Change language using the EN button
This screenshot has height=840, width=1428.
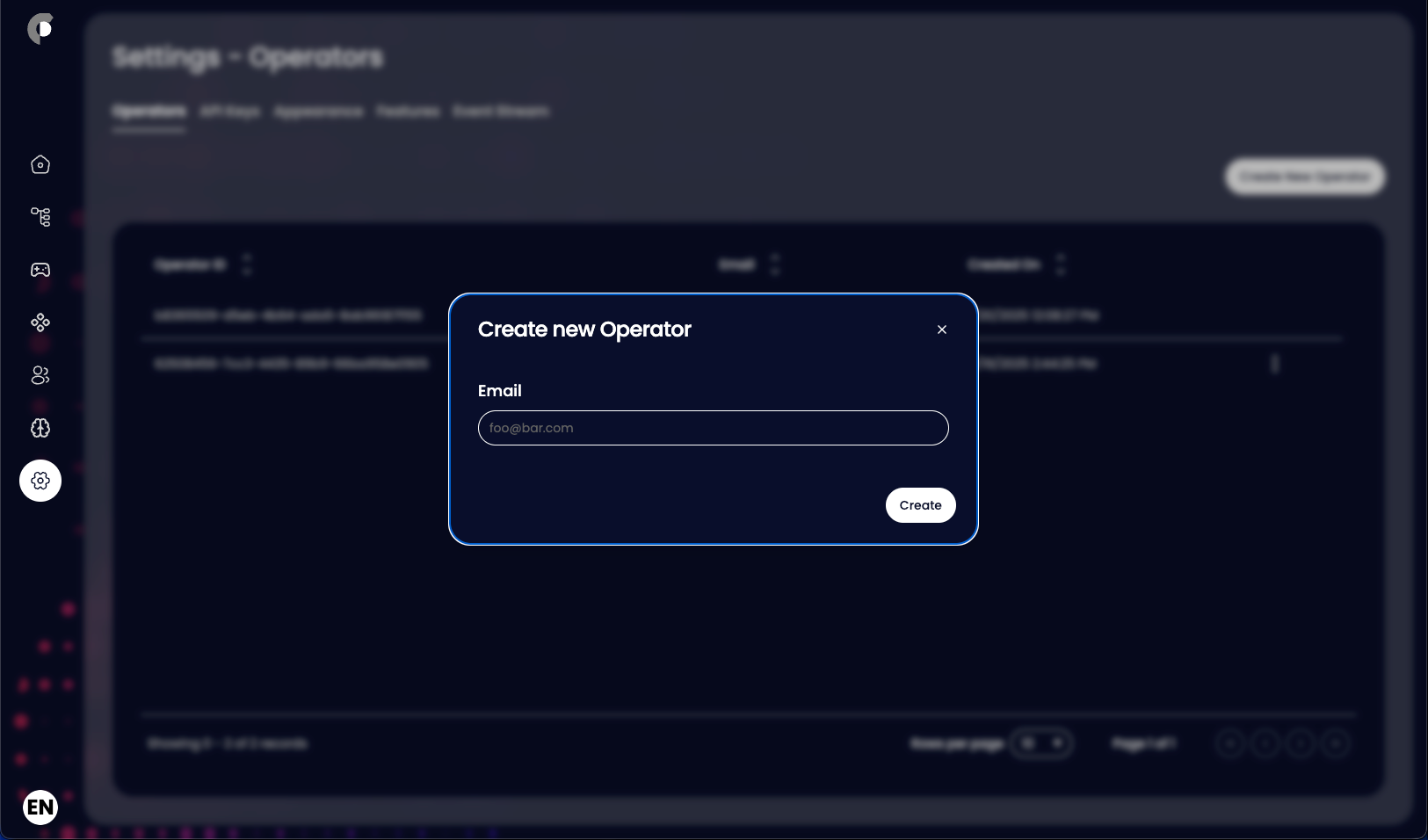click(40, 807)
